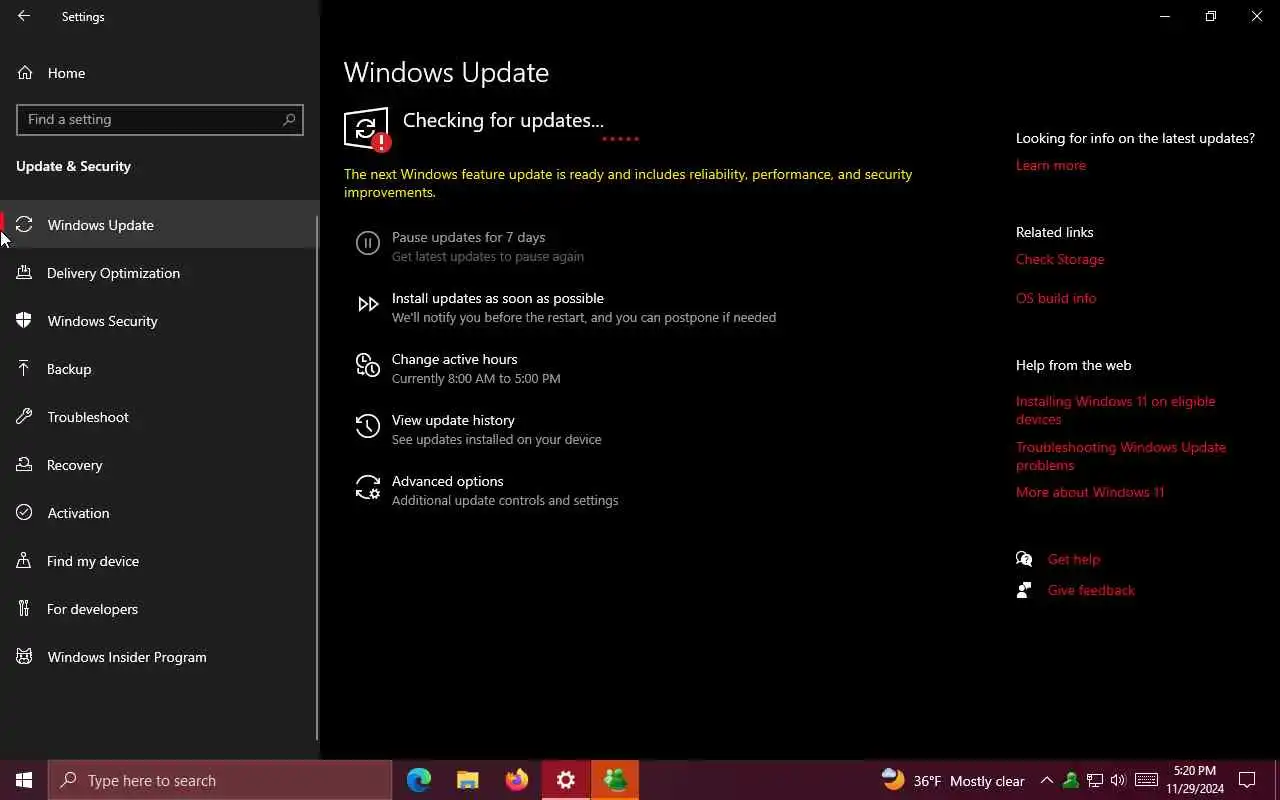Open the Troubleshoot section
1280x800 pixels.
tap(160, 417)
